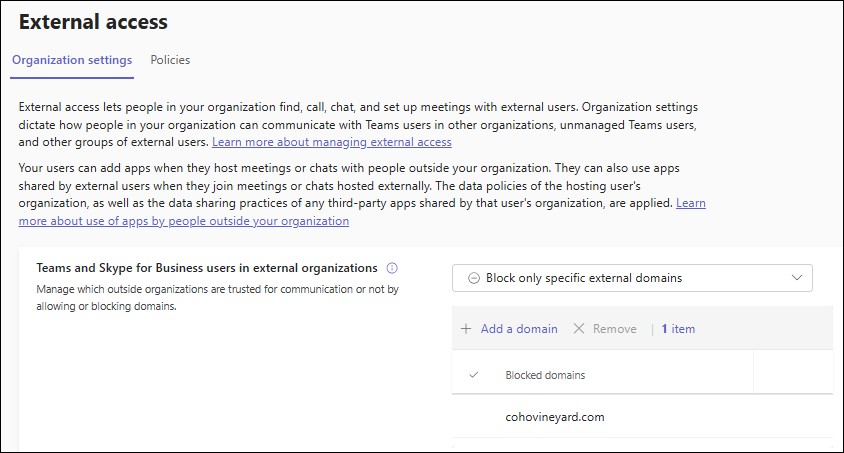
Task: Expand the dropdown using its chevron arrow
Action: coord(797,278)
